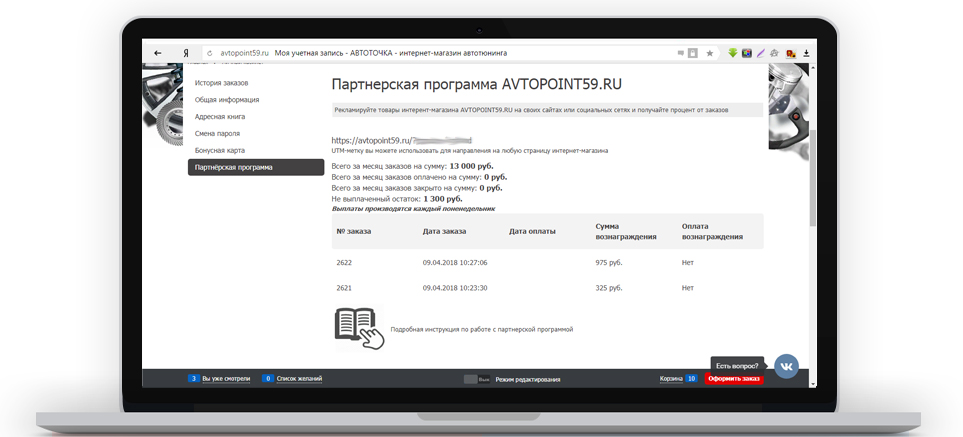Open VK chat round button
The height and width of the screenshot is (437, 963).
click(x=786, y=366)
